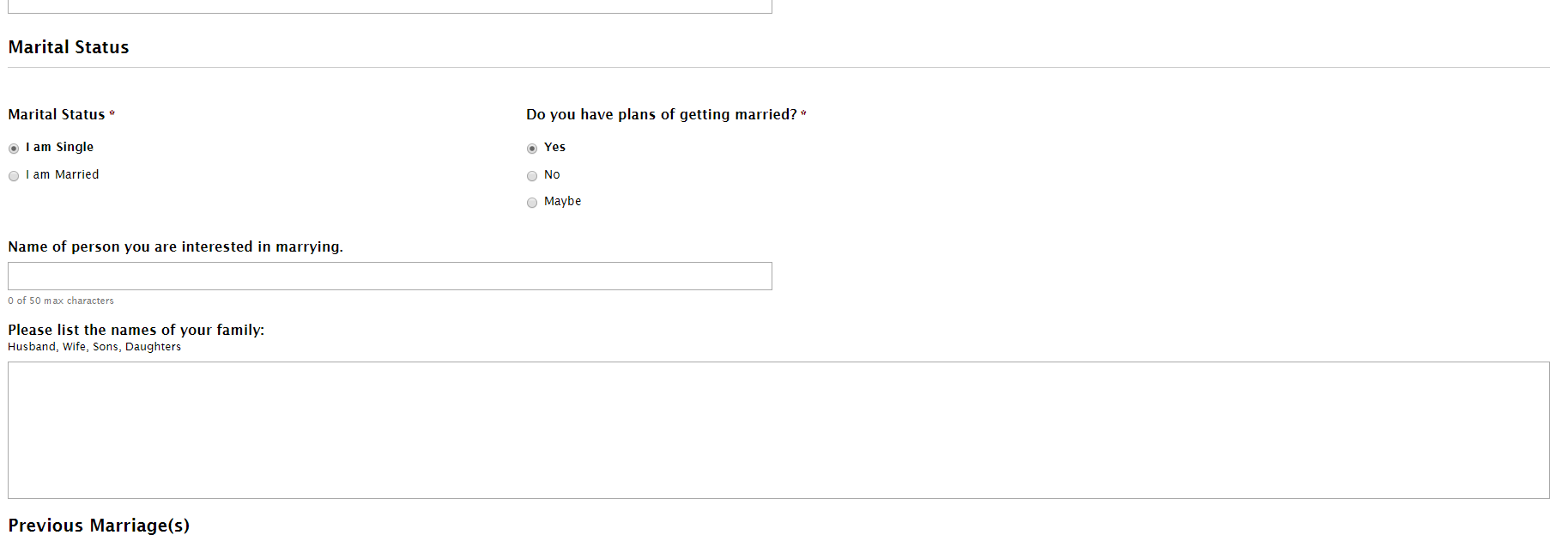Screen dimensions: 1568x535
Task: Click the 'Marital Status' required field label
Action: [x=57, y=114]
